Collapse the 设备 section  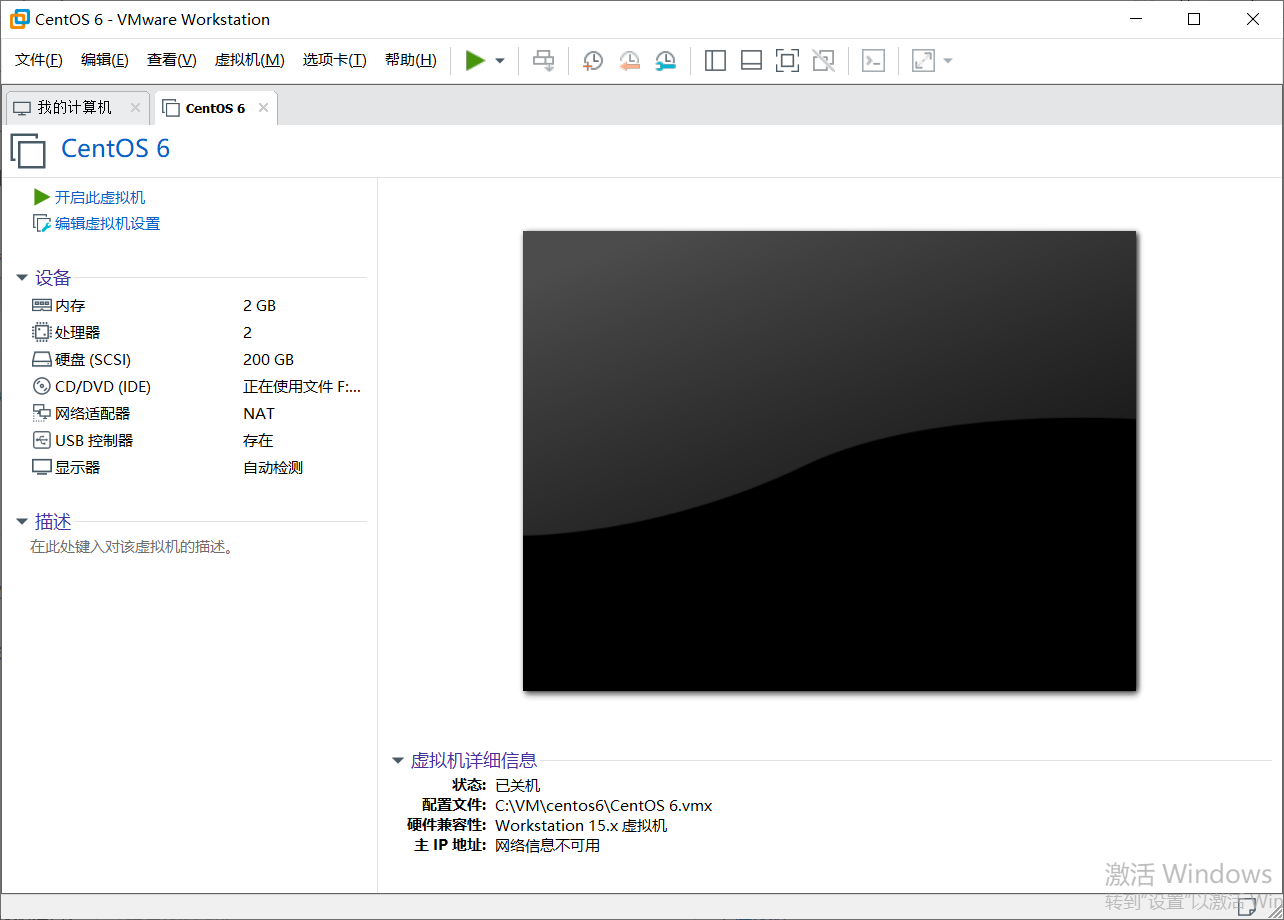point(22,278)
